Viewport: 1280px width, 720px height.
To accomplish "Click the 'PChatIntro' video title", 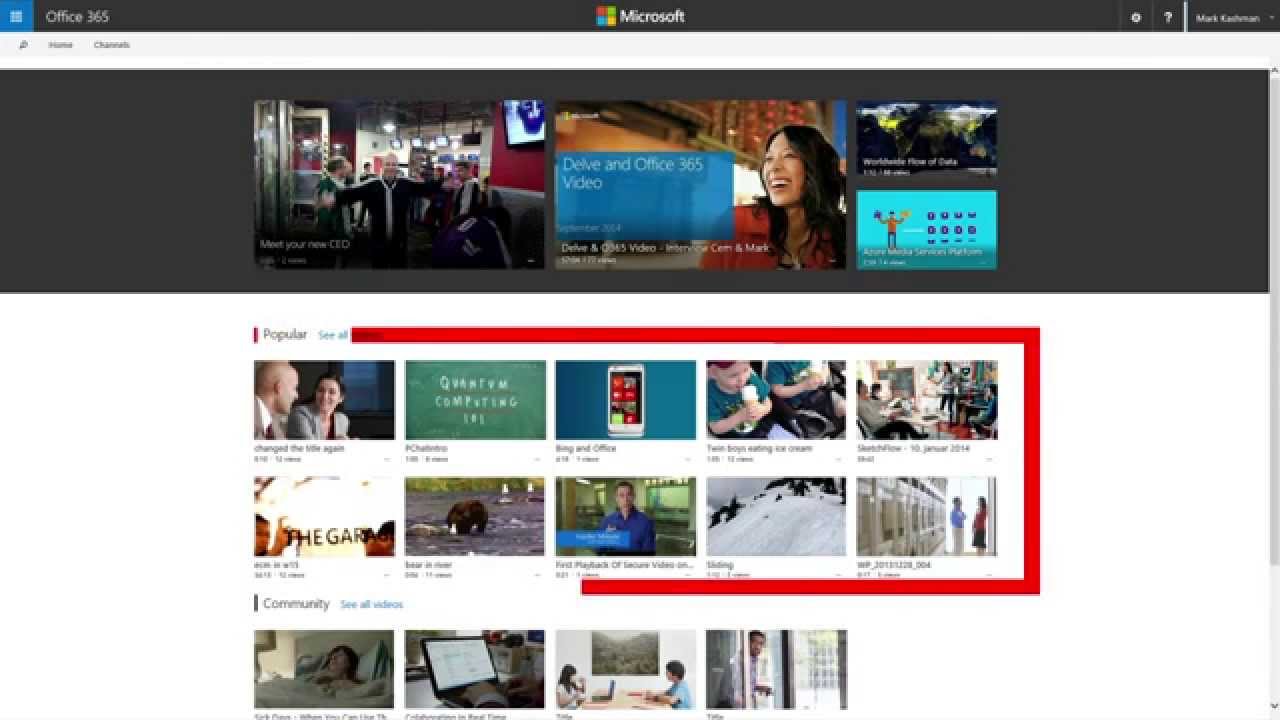I will pyautogui.click(x=426, y=449).
